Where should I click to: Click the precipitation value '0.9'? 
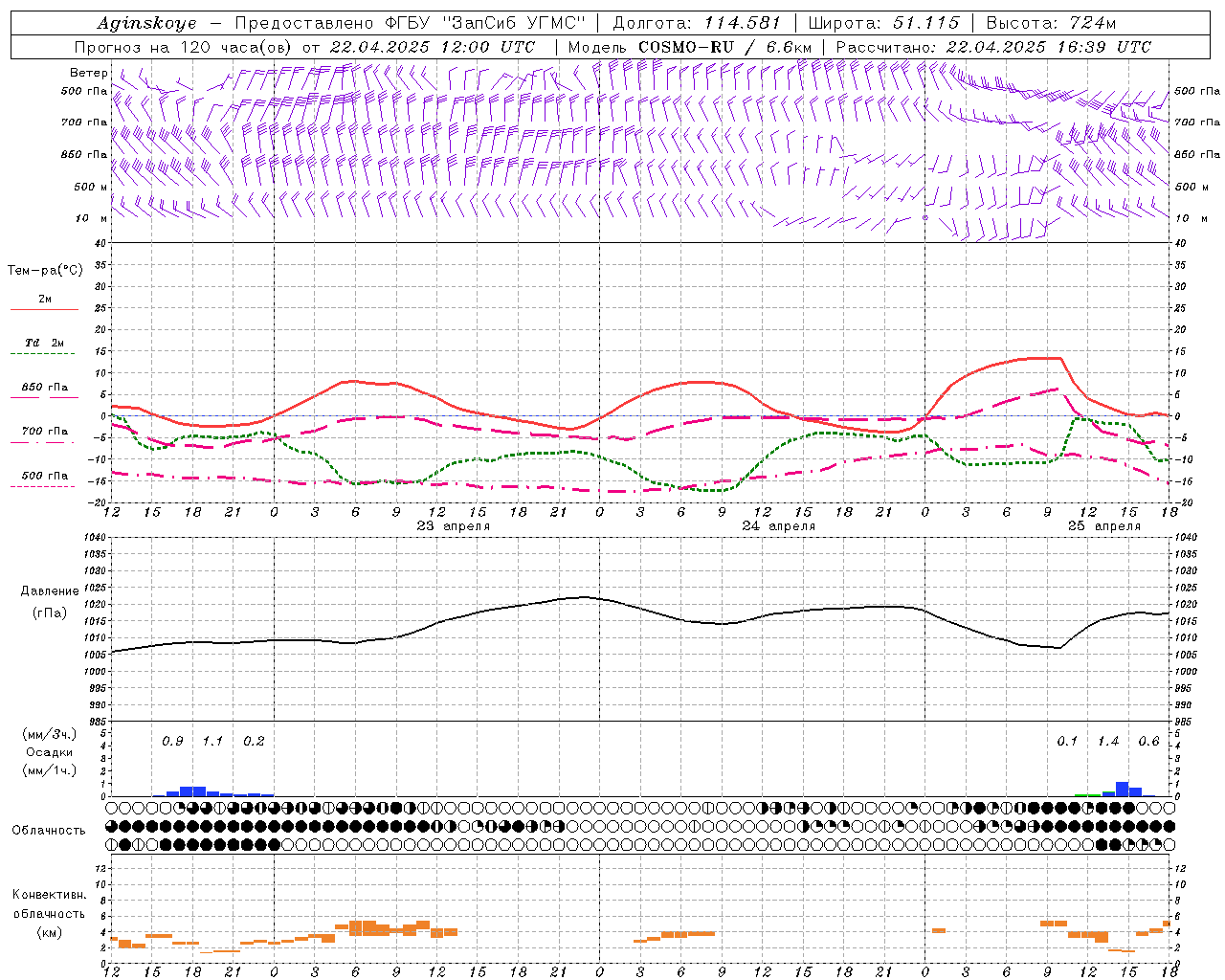tap(172, 742)
